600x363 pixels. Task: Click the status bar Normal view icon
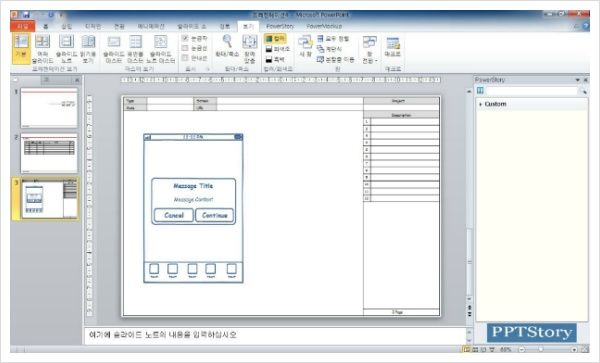coord(466,349)
